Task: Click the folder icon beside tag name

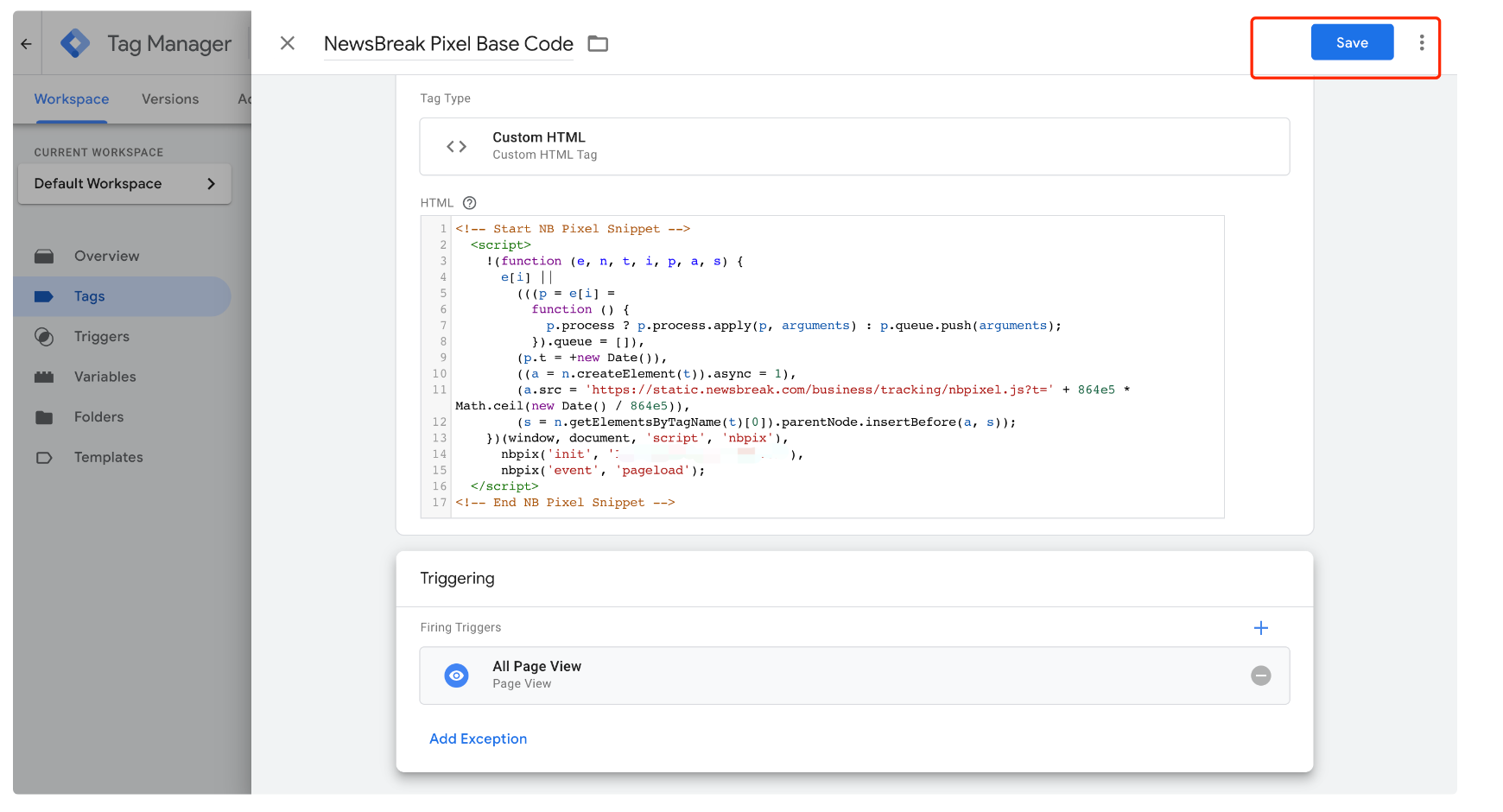Action: pos(598,43)
